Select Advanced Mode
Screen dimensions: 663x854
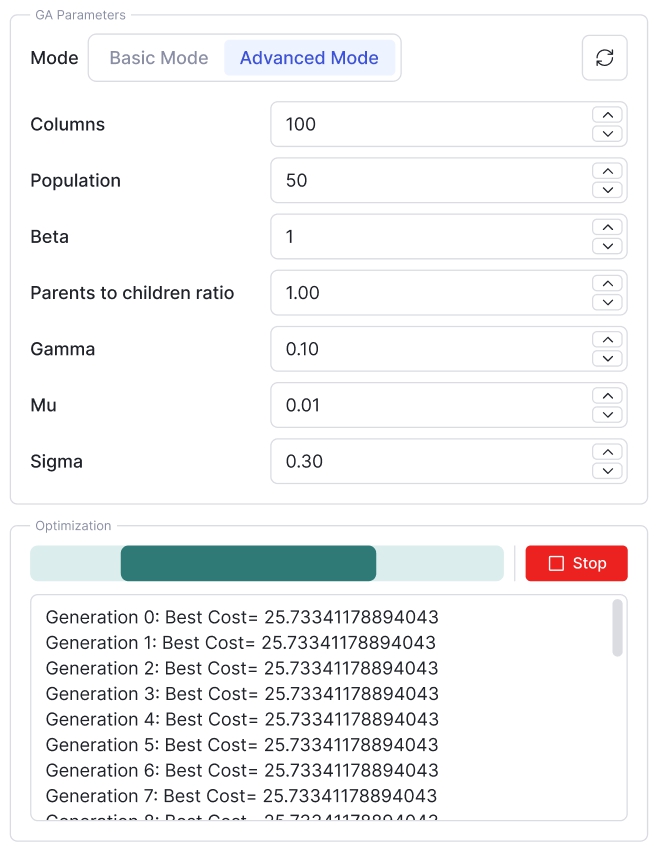coord(309,58)
